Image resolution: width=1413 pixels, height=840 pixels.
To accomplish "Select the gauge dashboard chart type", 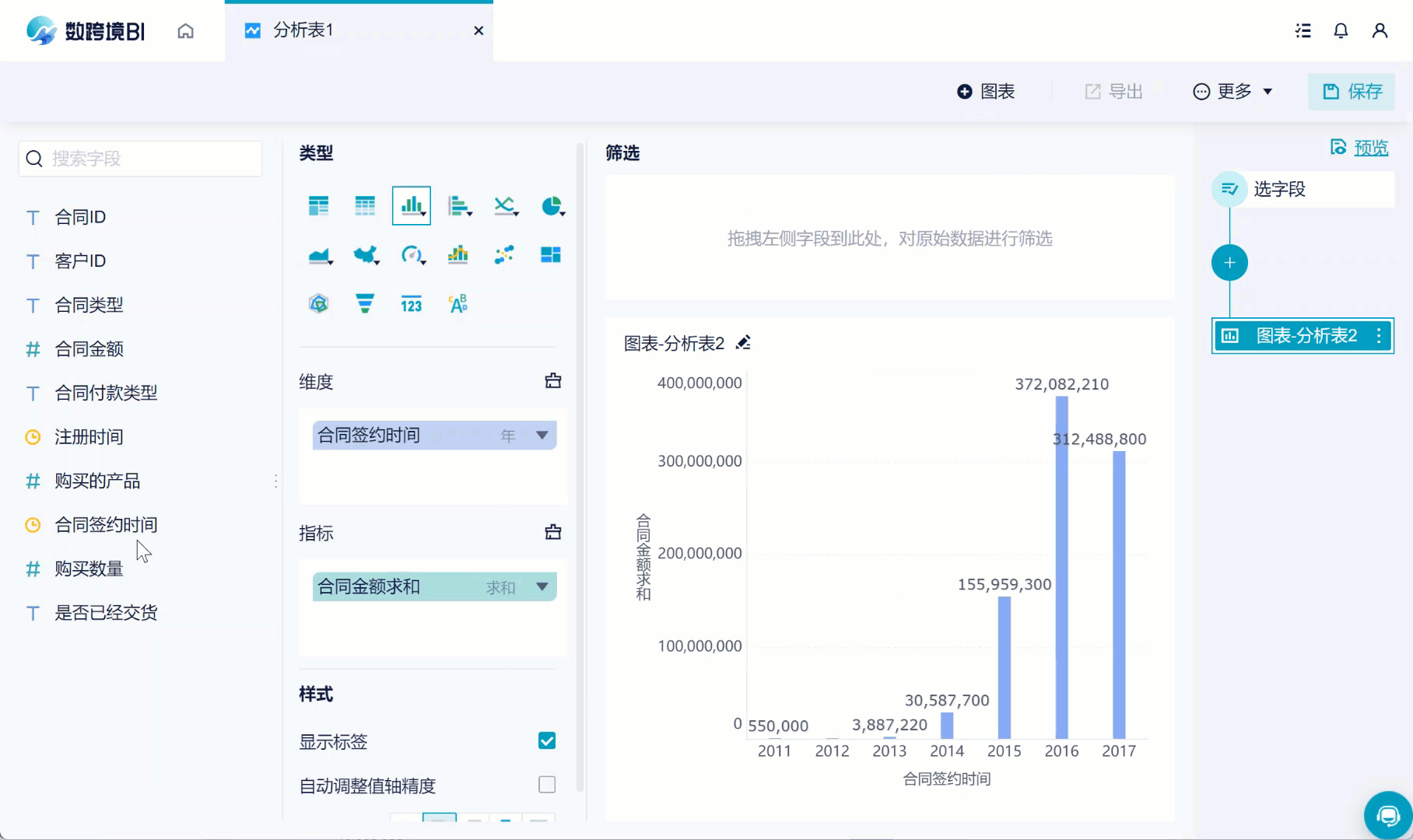I will (412, 254).
